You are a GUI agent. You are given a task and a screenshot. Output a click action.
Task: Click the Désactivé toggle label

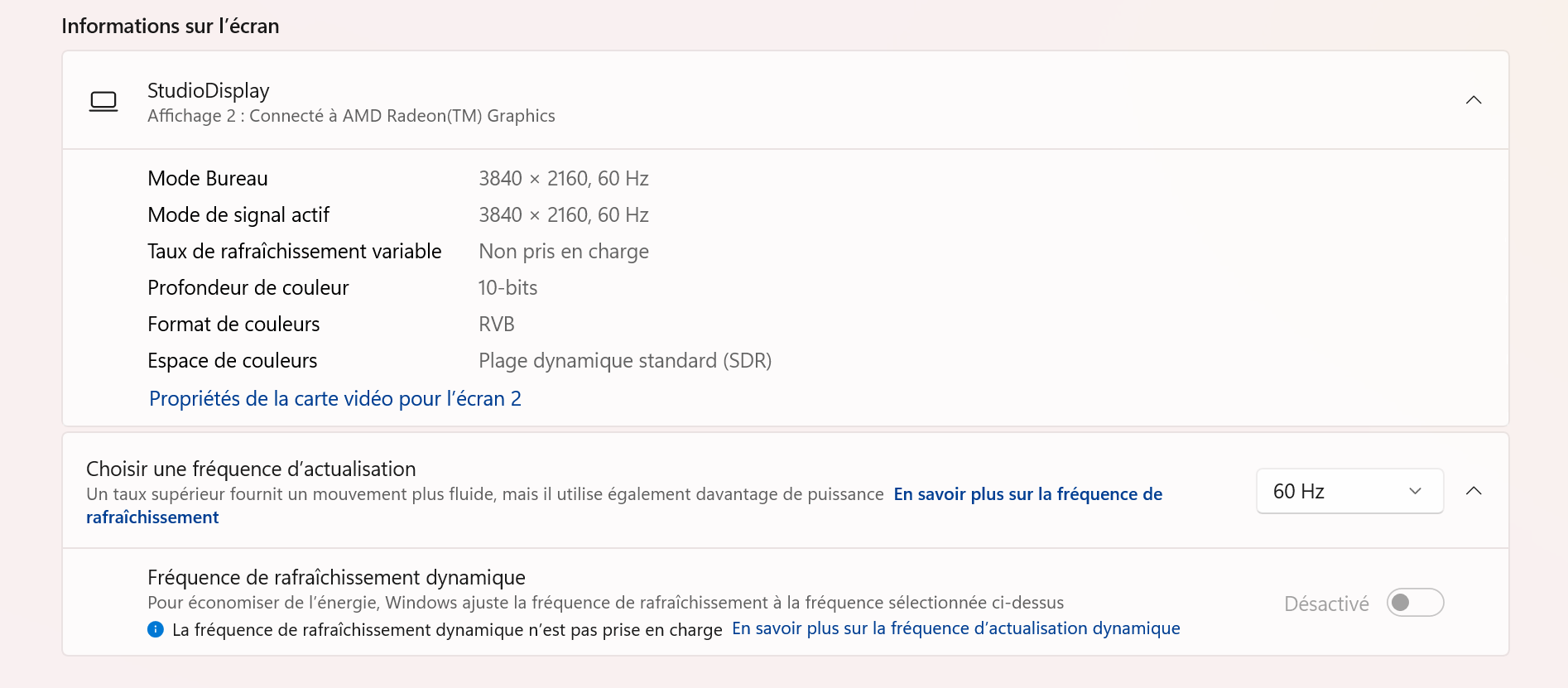1326,604
